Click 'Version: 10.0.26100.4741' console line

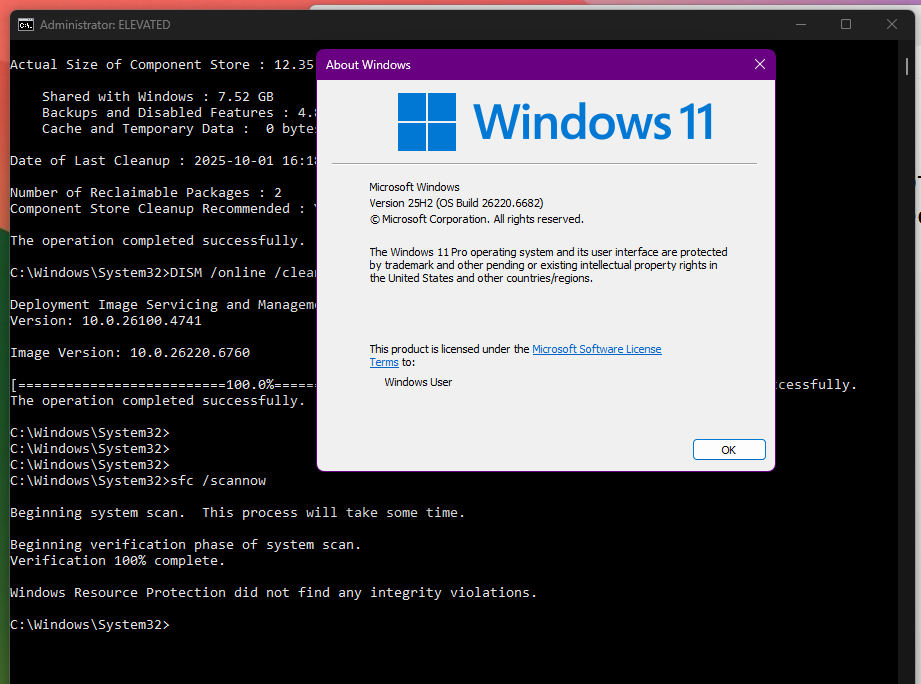(106, 321)
